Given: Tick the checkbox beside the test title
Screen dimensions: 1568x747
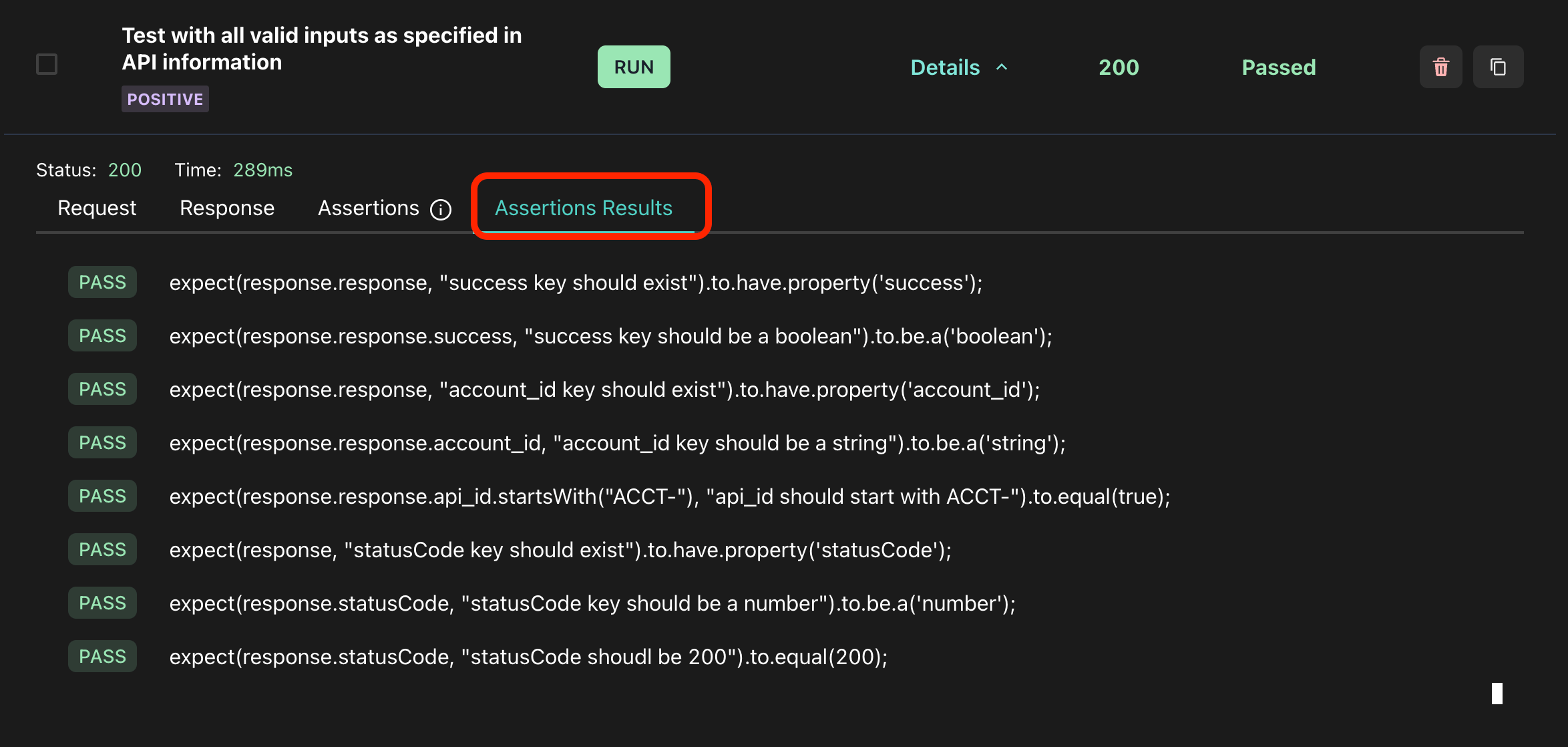Looking at the screenshot, I should [x=47, y=64].
